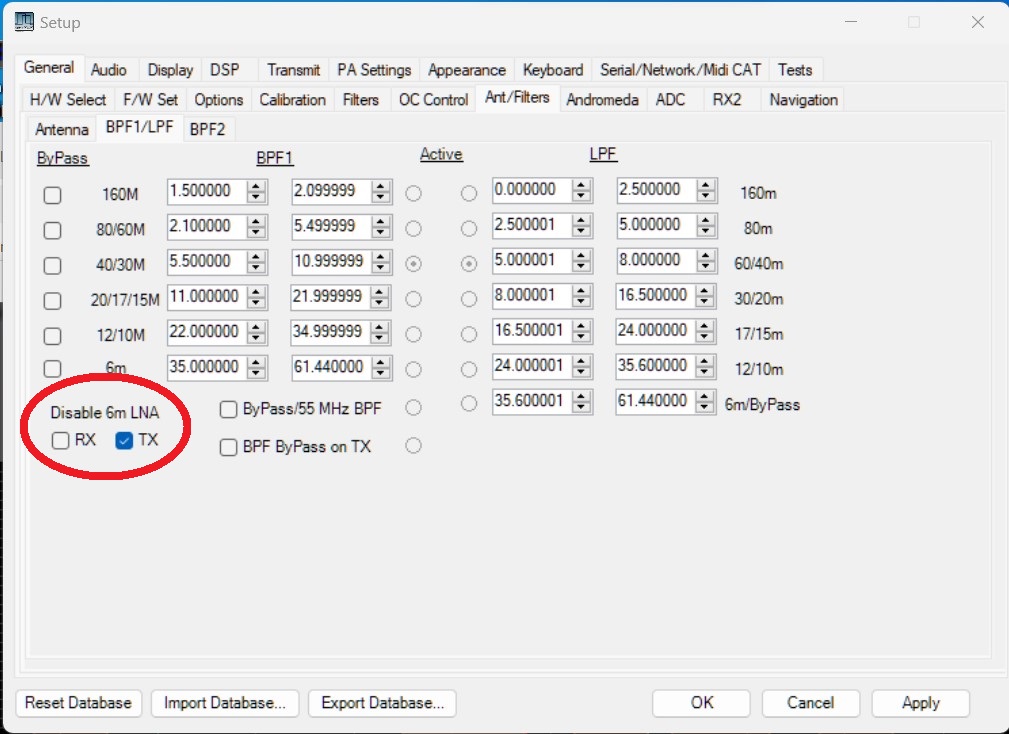Viewport: 1009px width, 734px height.
Task: Click the 40/30M BPF1 start frequency field
Action: coord(206,261)
